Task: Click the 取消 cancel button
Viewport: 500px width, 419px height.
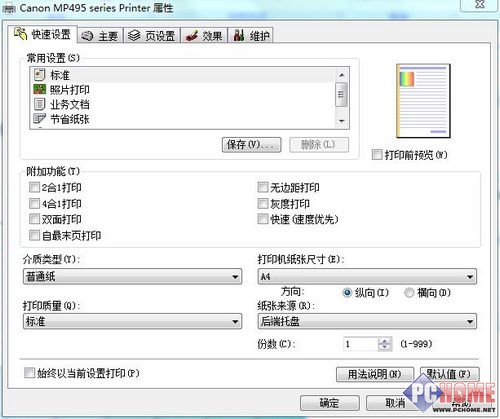Action: [x=395, y=403]
